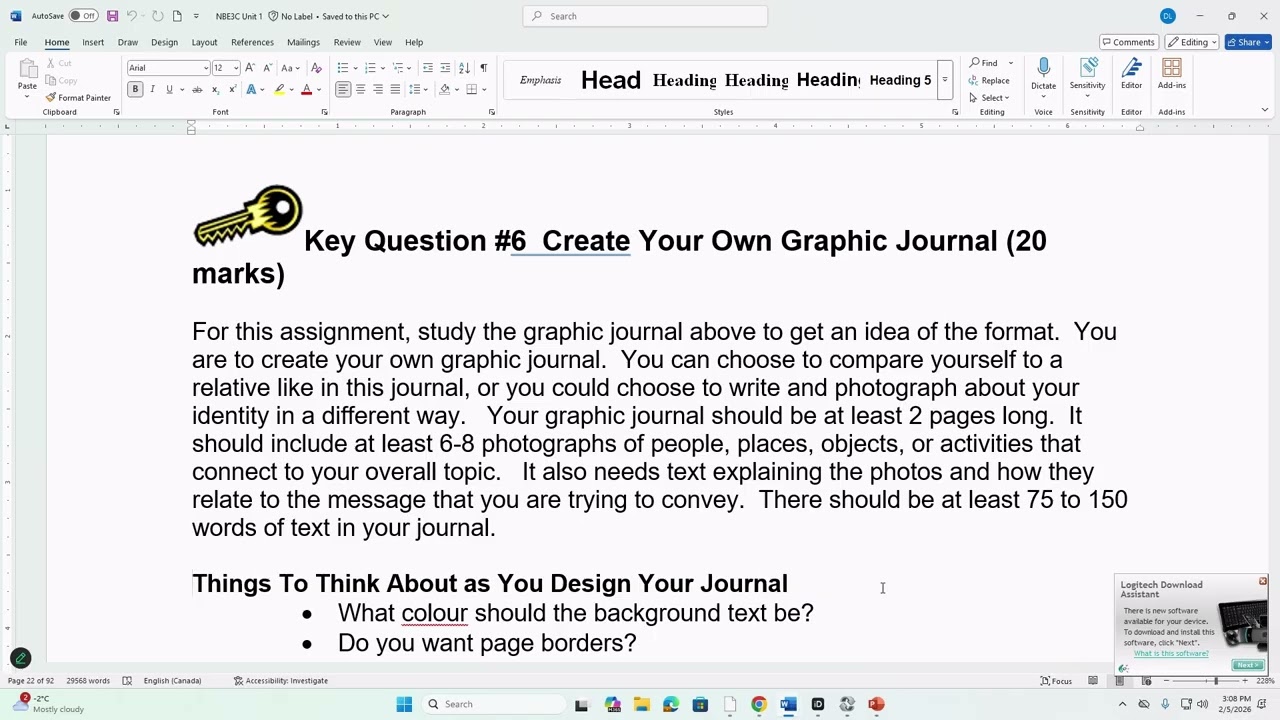1280x720 pixels.
Task: Click Next in Logitech Download Assistant
Action: coord(1247,665)
